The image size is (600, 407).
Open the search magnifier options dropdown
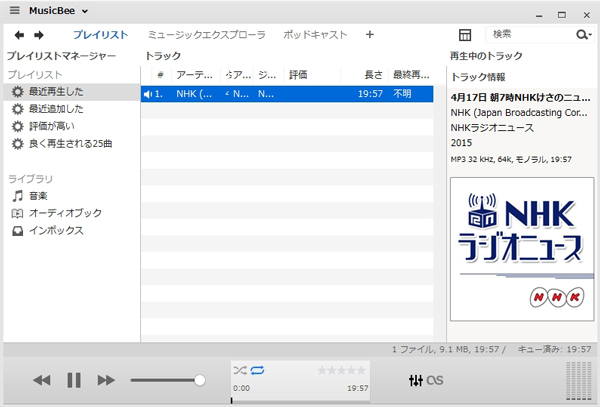584,35
